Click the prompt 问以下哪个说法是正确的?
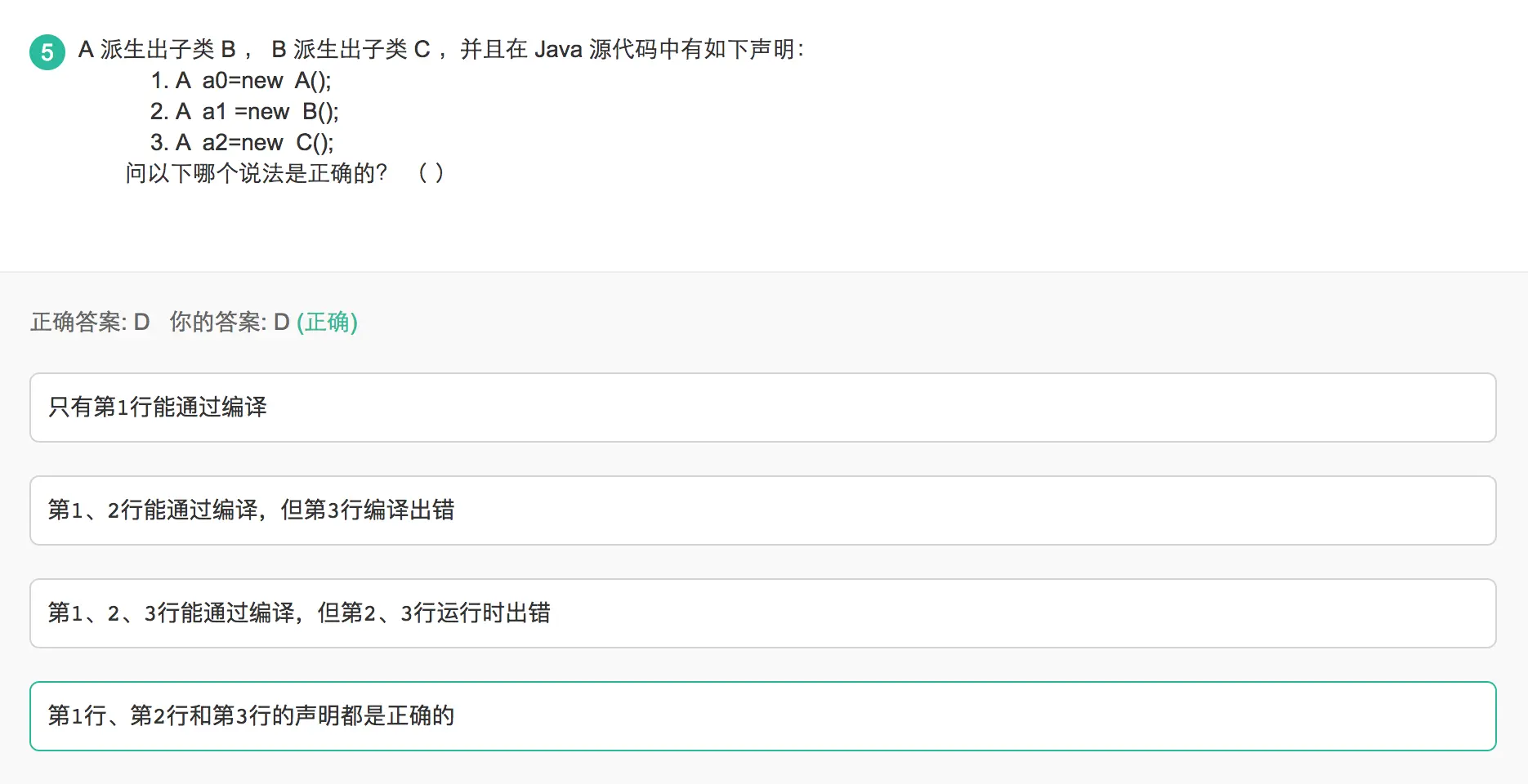The width and height of the screenshot is (1528, 784). (x=256, y=173)
